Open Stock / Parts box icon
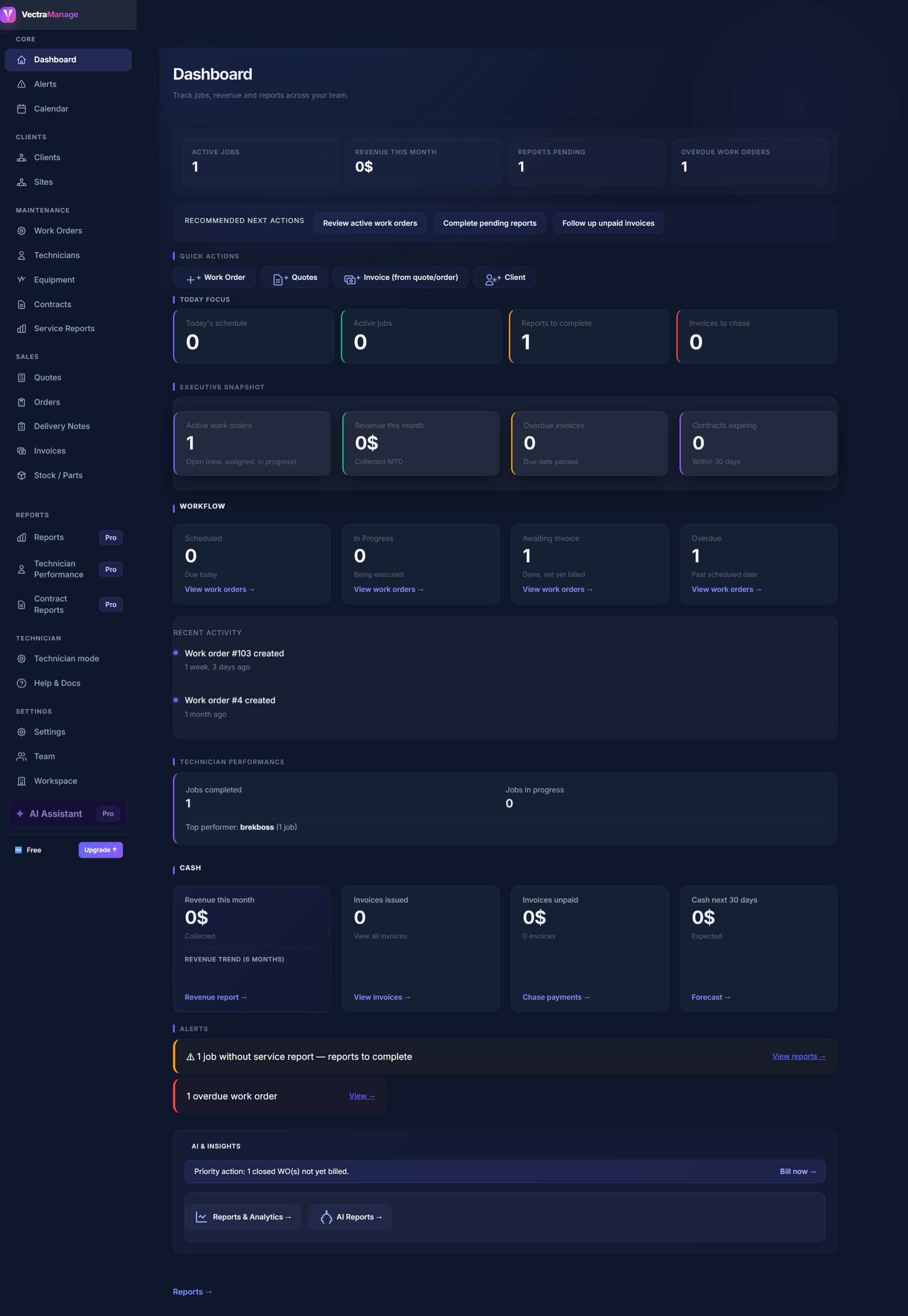Image resolution: width=908 pixels, height=1316 pixels. pos(22,476)
